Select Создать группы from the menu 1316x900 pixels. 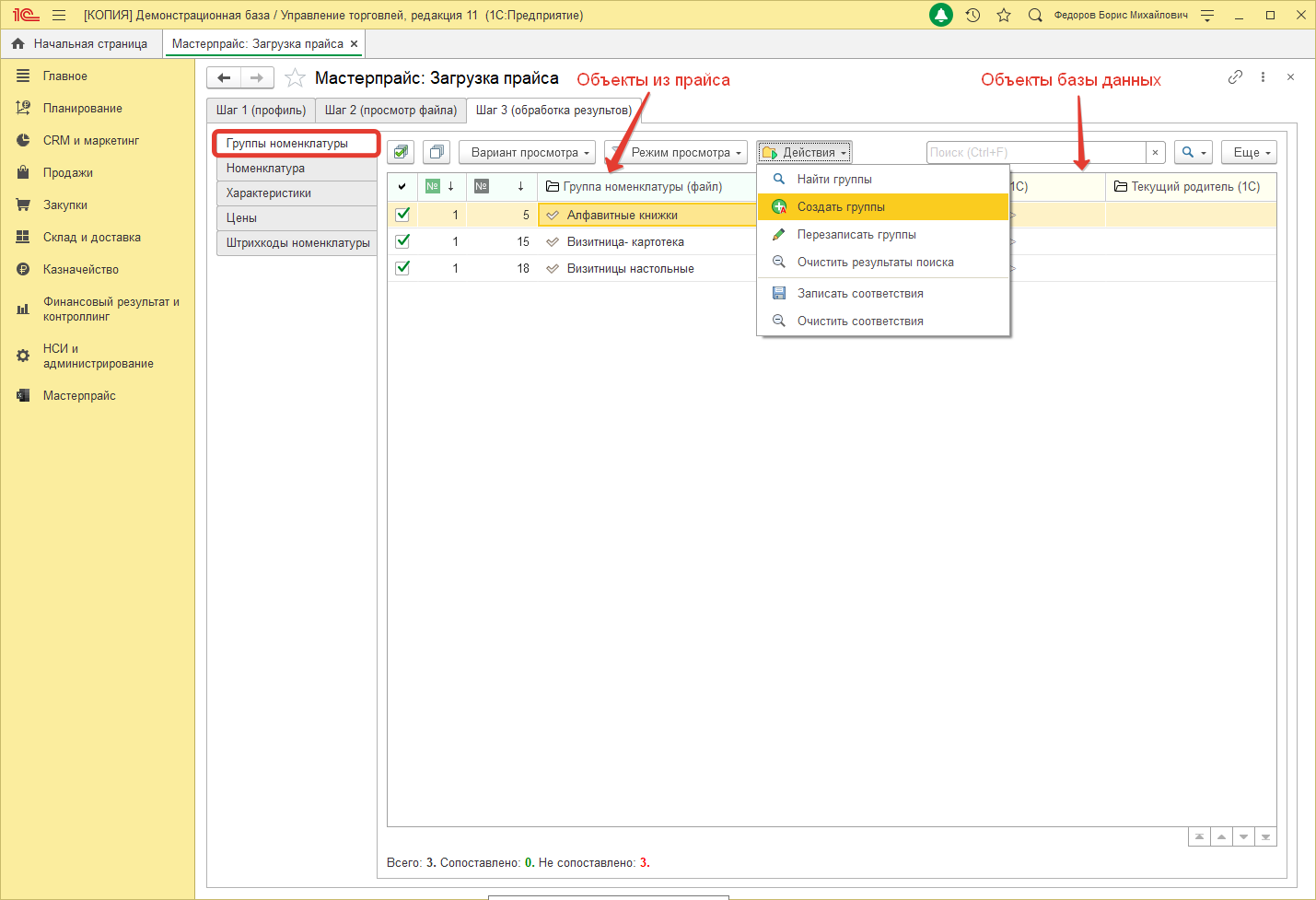[841, 207]
